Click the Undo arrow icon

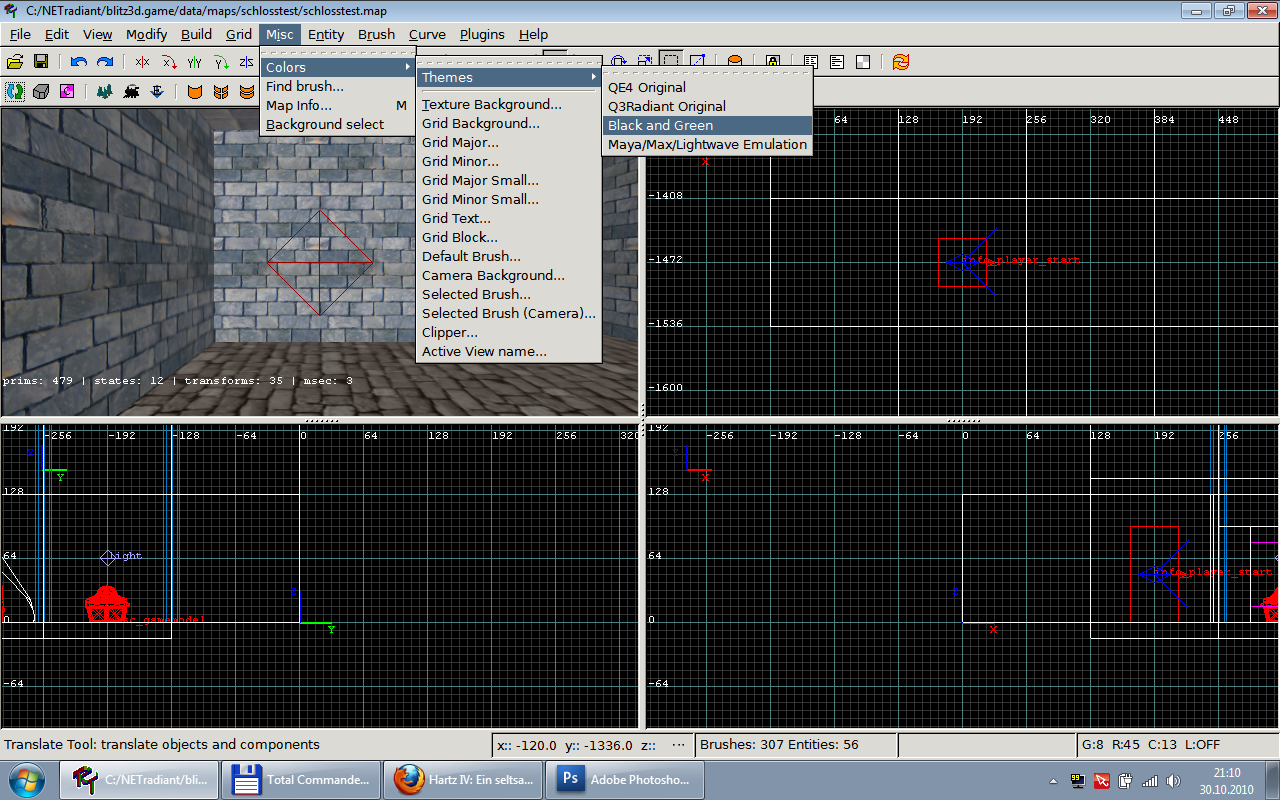[78, 62]
